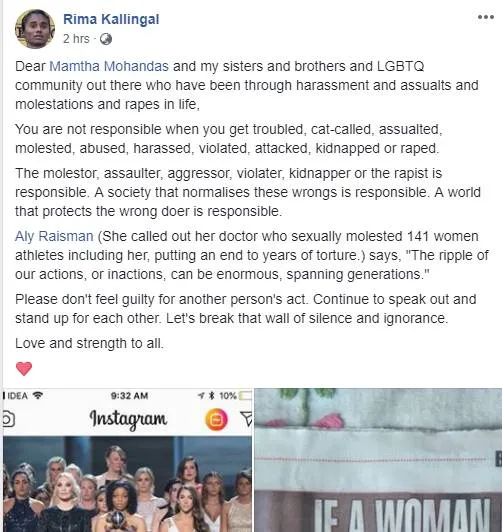Open Rima Kallingal's profile name link
The height and width of the screenshot is (532, 502).
point(111,19)
